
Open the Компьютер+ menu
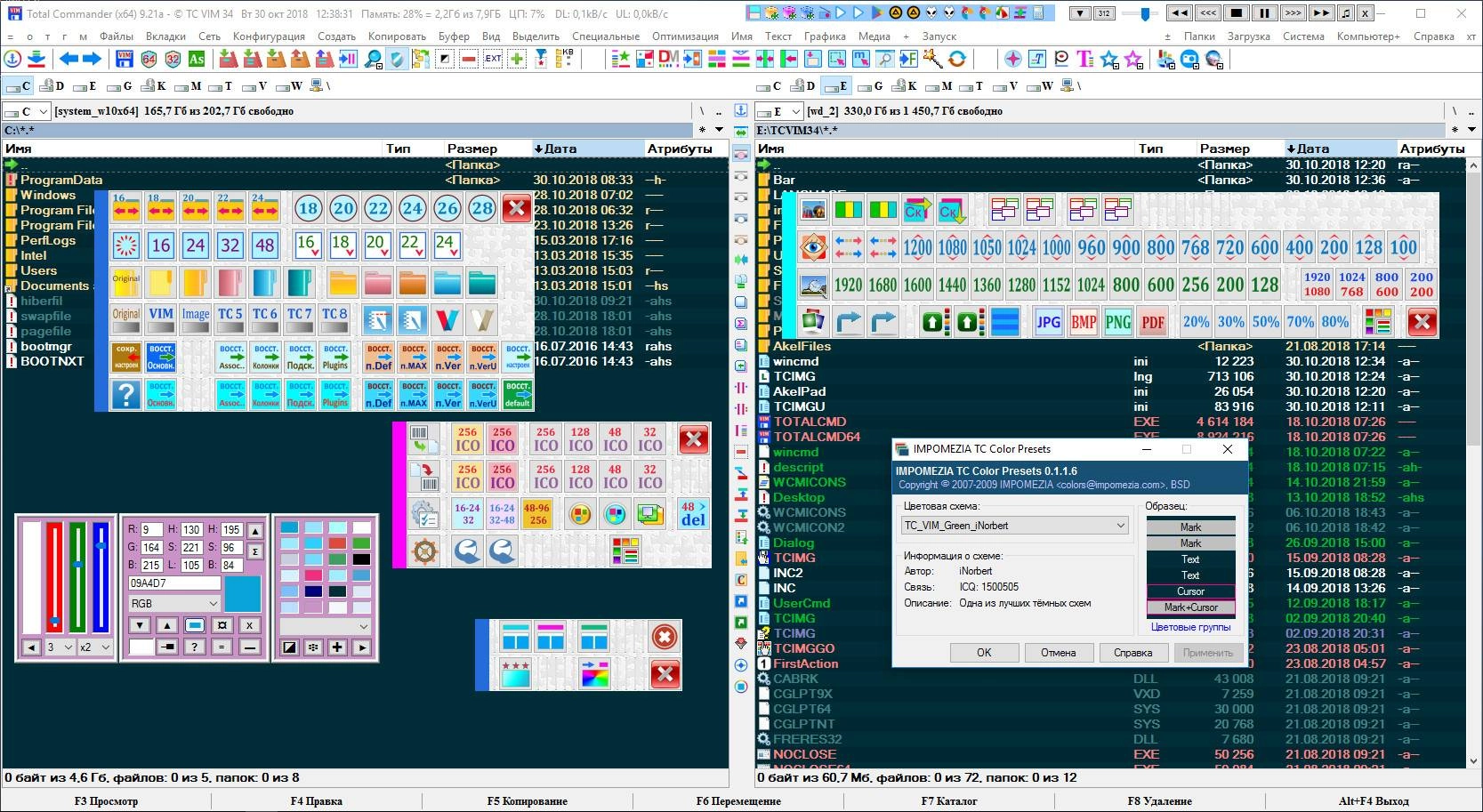click(x=1368, y=36)
